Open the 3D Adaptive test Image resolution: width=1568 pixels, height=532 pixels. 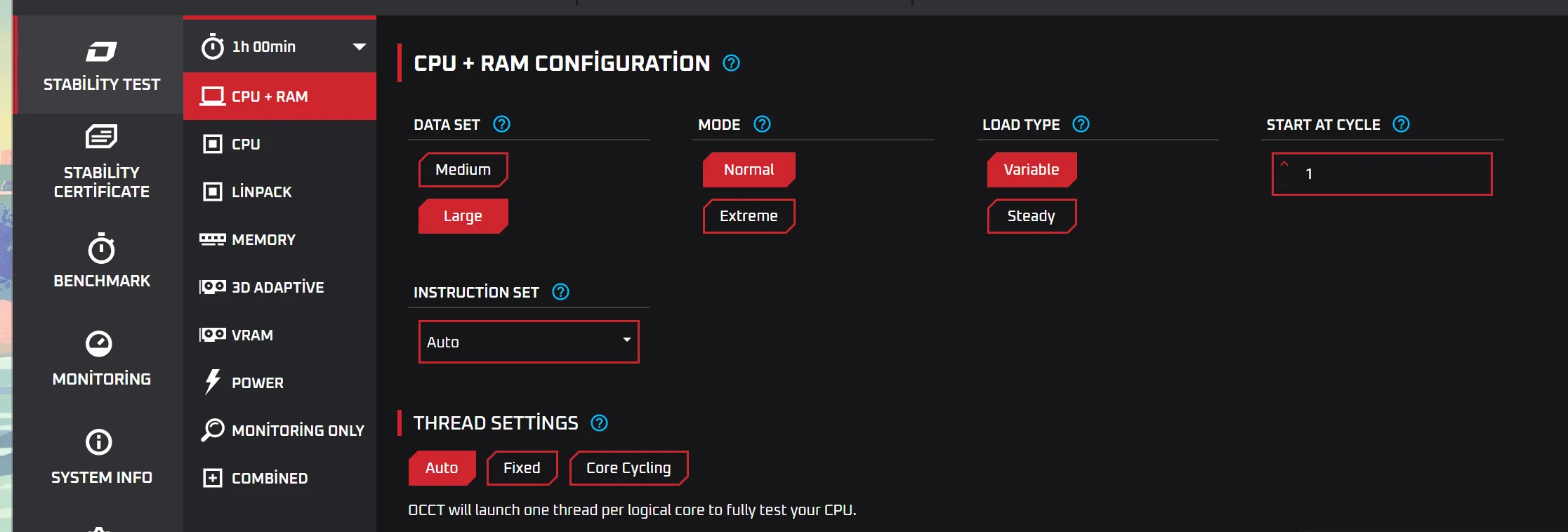(277, 287)
